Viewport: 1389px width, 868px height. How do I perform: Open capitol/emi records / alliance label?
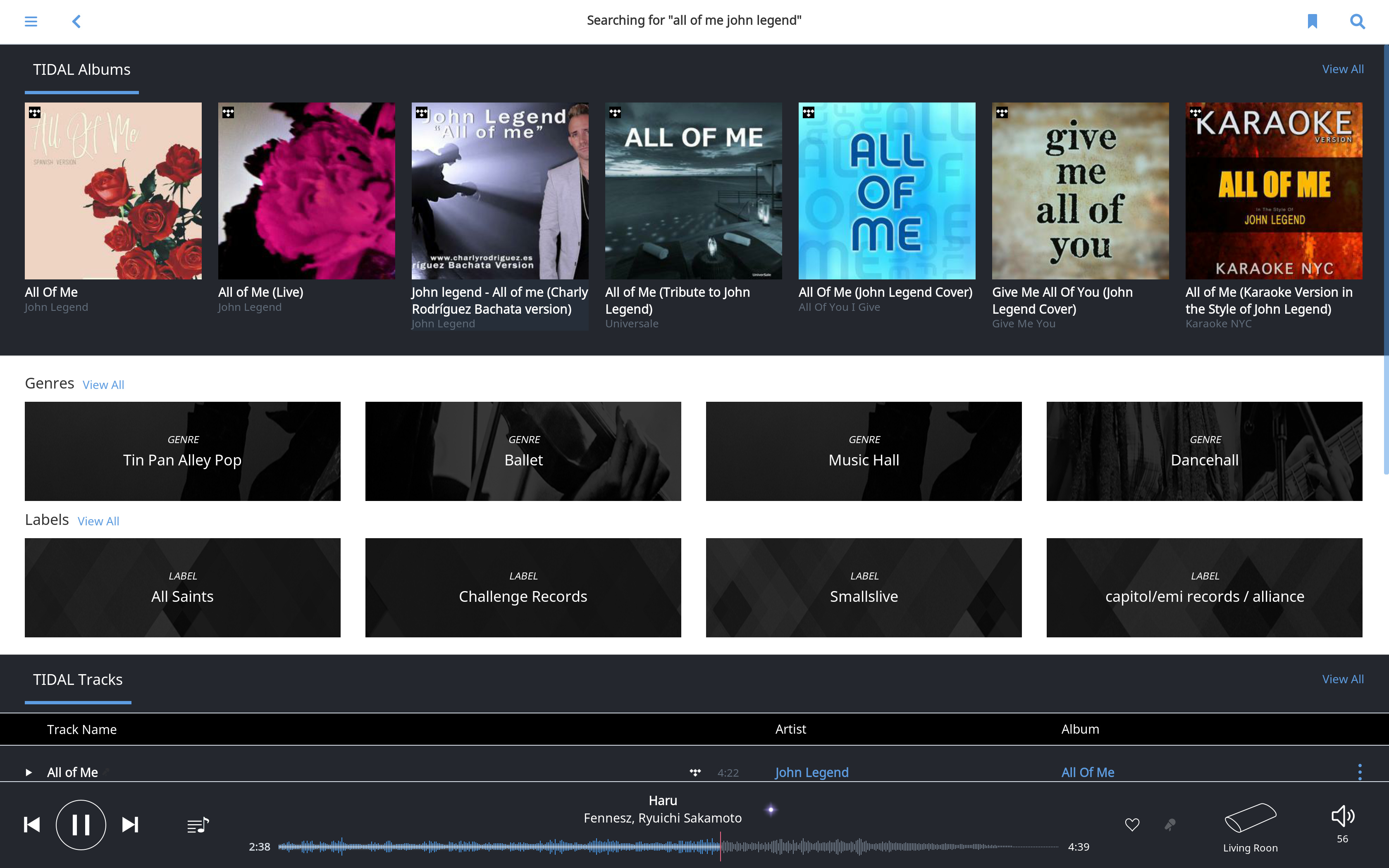click(x=1204, y=588)
